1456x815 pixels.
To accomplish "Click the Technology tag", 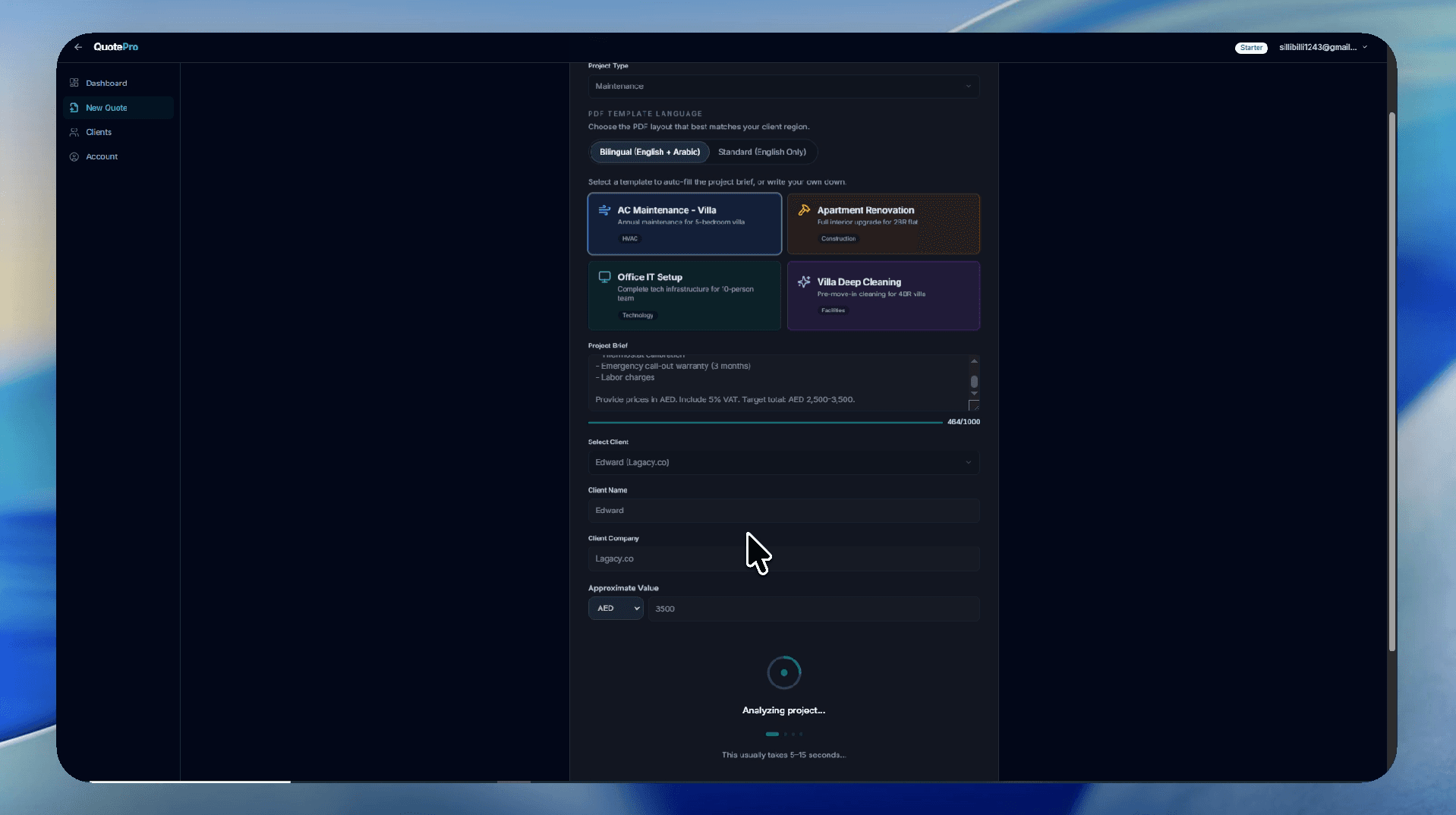I will tap(638, 315).
